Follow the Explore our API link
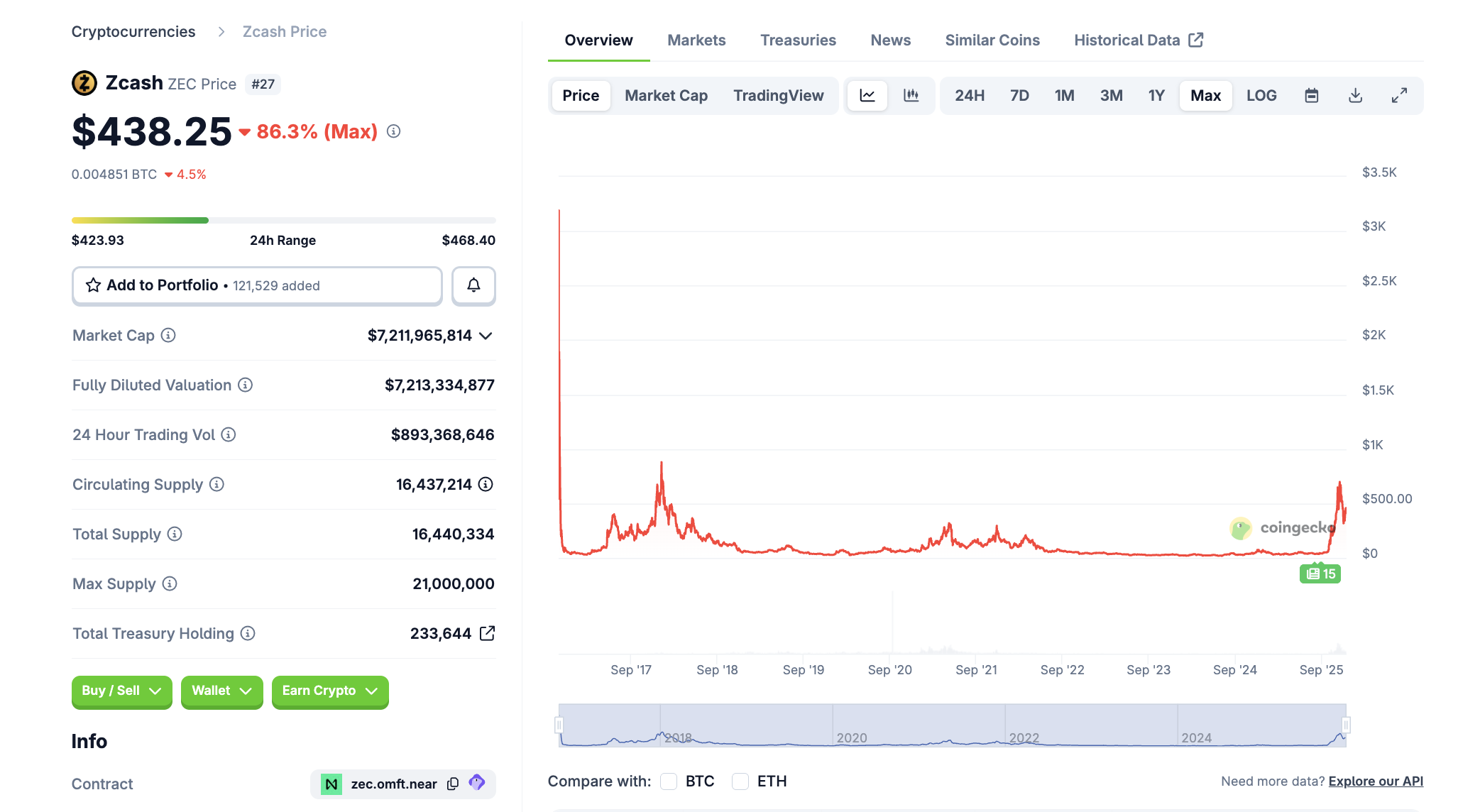The width and height of the screenshot is (1458, 812). 1376,781
